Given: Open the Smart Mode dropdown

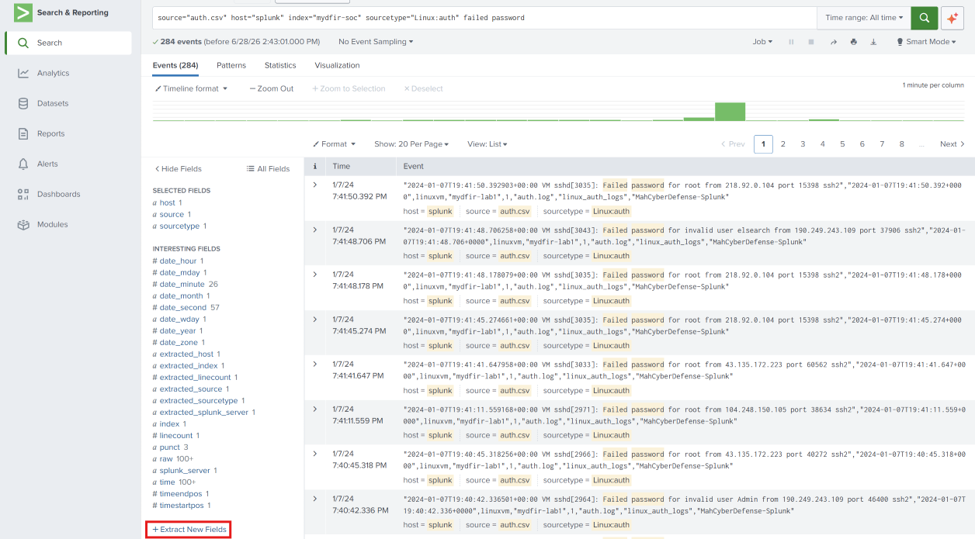Looking at the screenshot, I should (x=926, y=42).
